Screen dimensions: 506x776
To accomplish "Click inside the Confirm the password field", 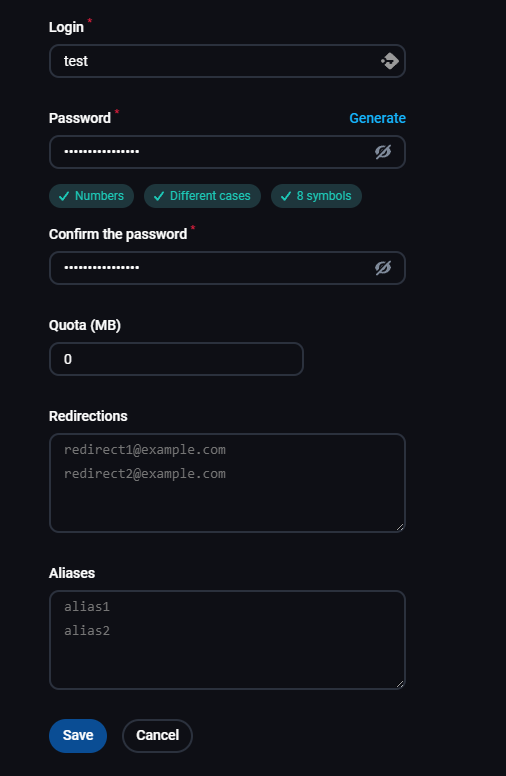I will [x=227, y=268].
